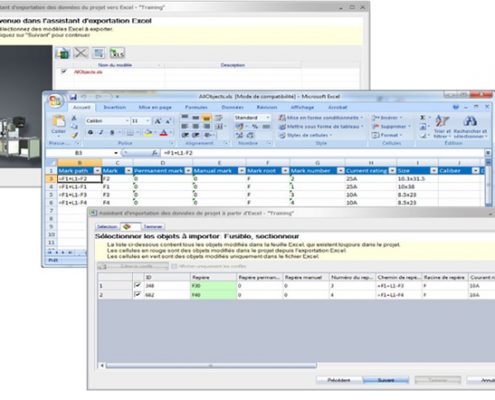Open the Calibri font name dropdown

point(127,121)
